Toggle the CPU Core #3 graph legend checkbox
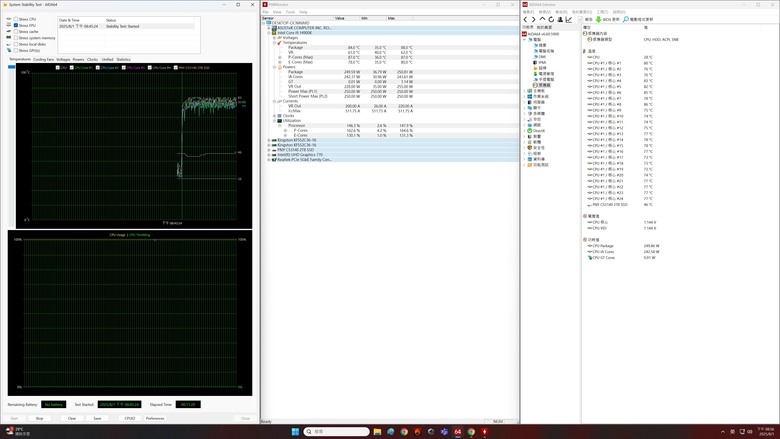 coord(124,68)
